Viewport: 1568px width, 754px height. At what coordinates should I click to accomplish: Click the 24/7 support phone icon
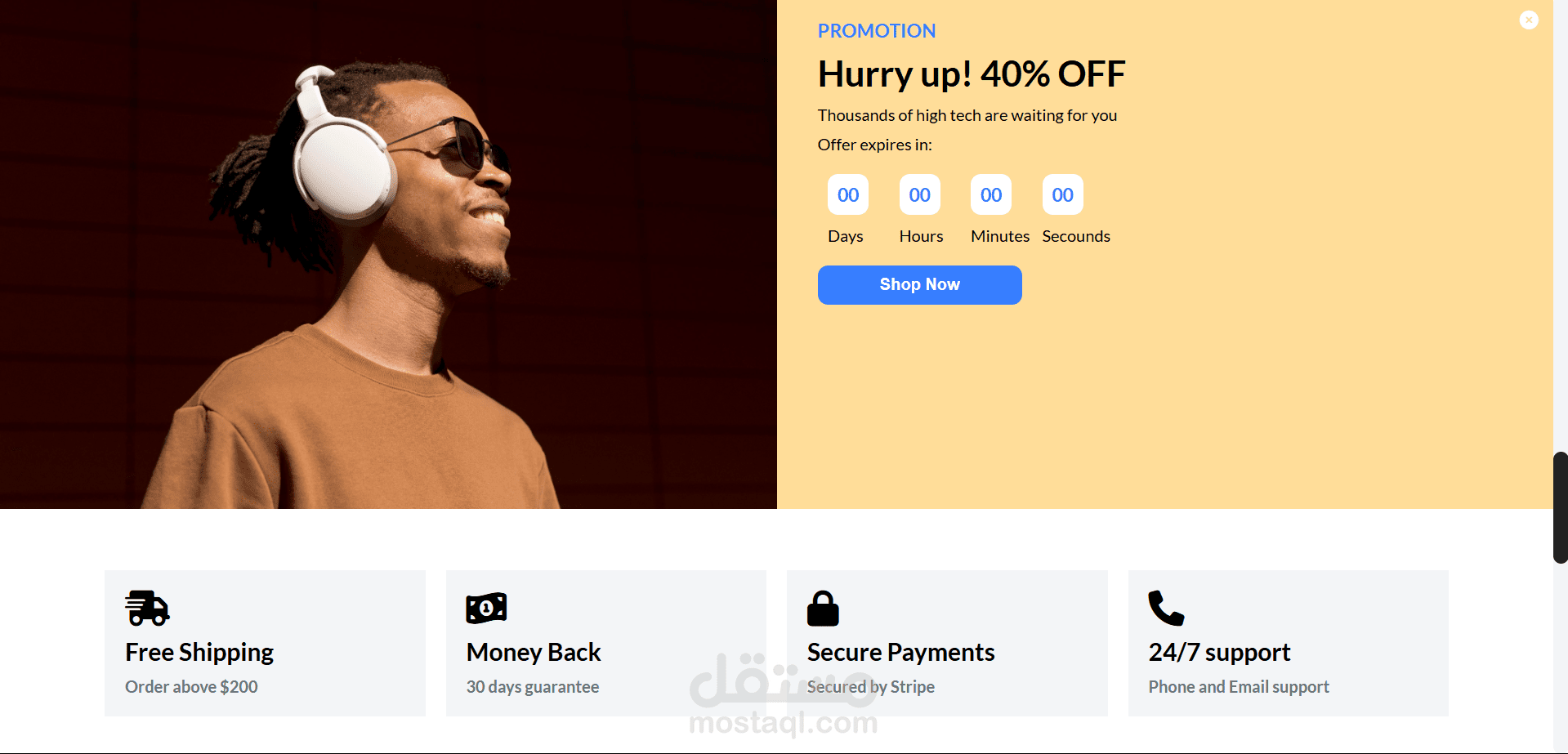pos(1166,608)
